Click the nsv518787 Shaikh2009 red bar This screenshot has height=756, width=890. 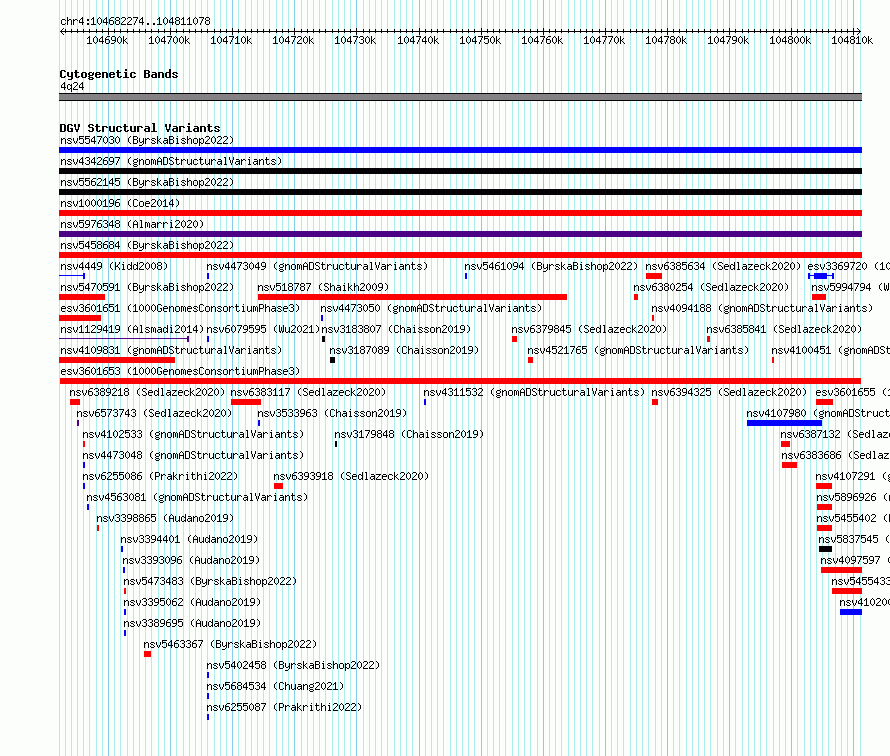412,297
